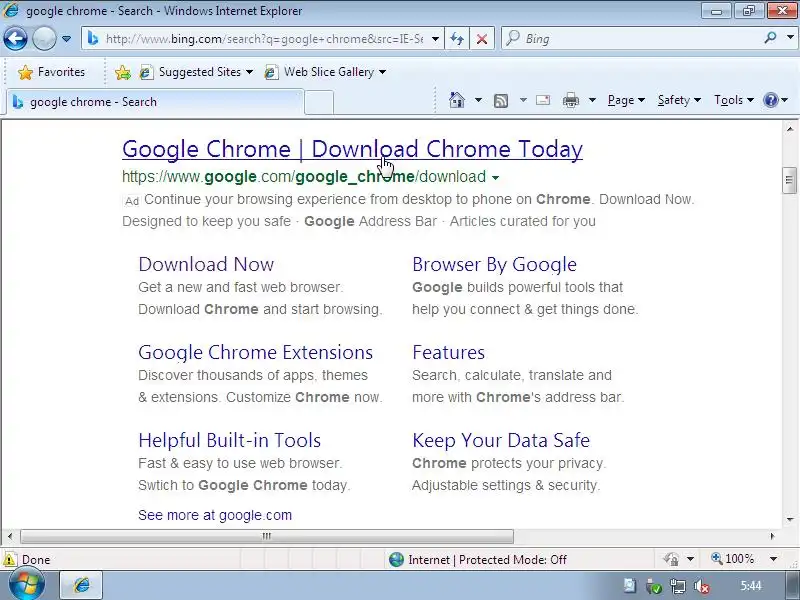Click the Done status text
The width and height of the screenshot is (800, 600).
click(36, 560)
